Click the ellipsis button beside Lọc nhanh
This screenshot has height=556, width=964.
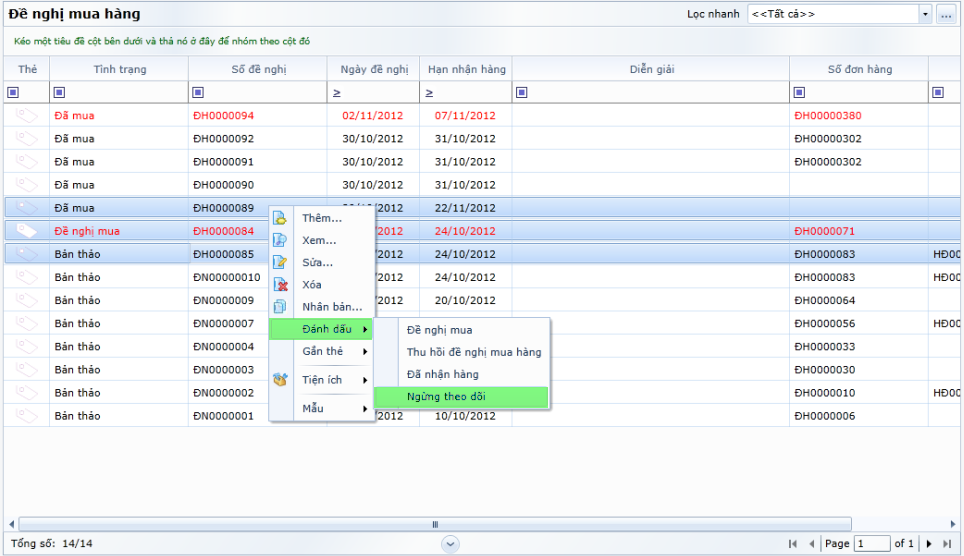[945, 14]
